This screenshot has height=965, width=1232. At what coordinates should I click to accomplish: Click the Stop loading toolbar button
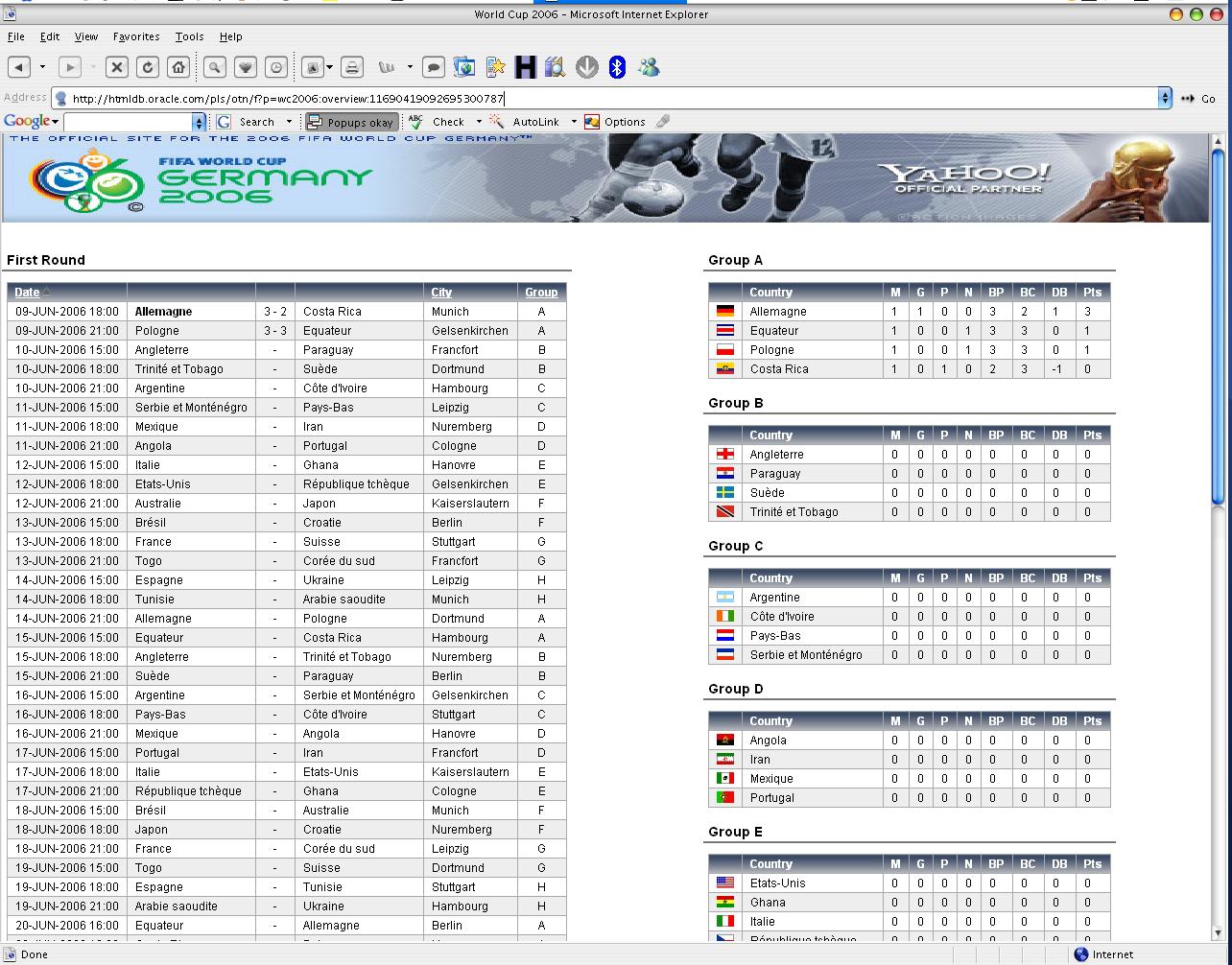tap(117, 67)
